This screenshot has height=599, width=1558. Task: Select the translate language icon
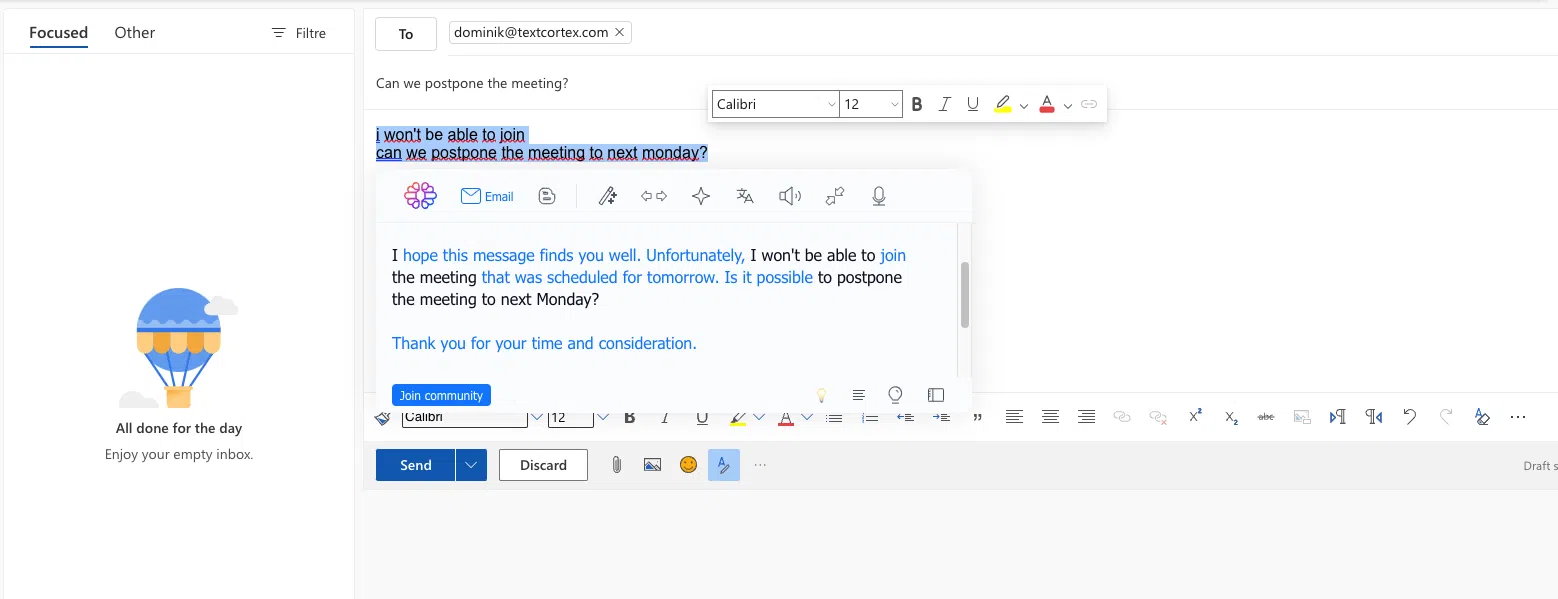(x=745, y=196)
